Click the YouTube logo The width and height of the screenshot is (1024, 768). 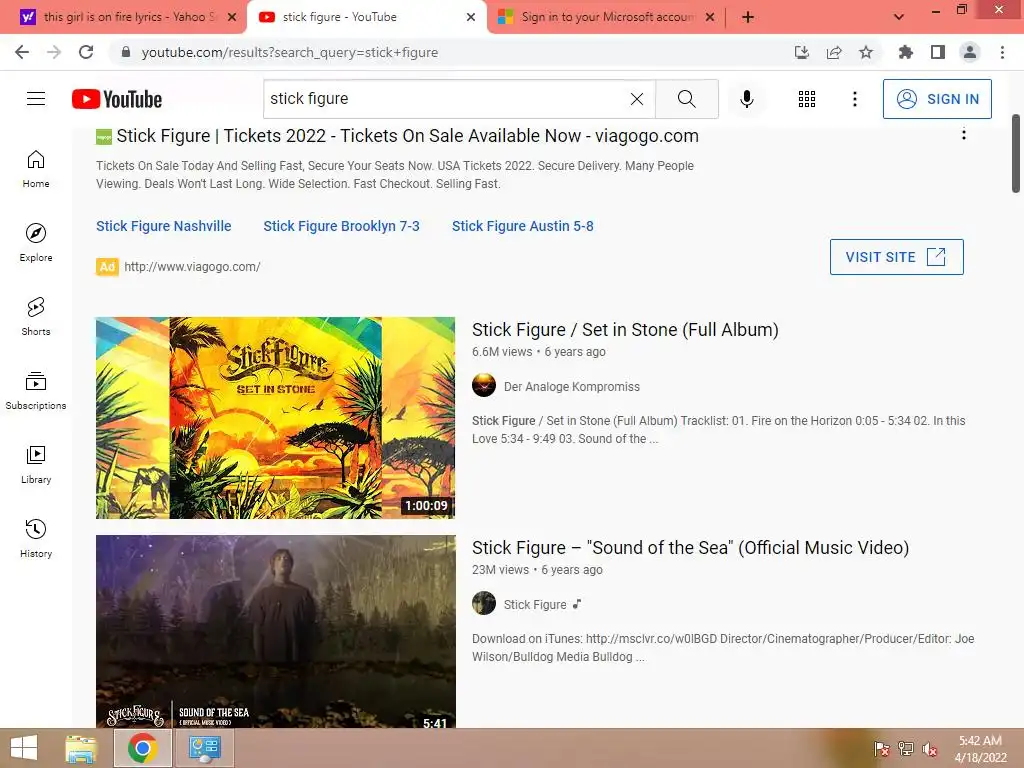coord(117,99)
